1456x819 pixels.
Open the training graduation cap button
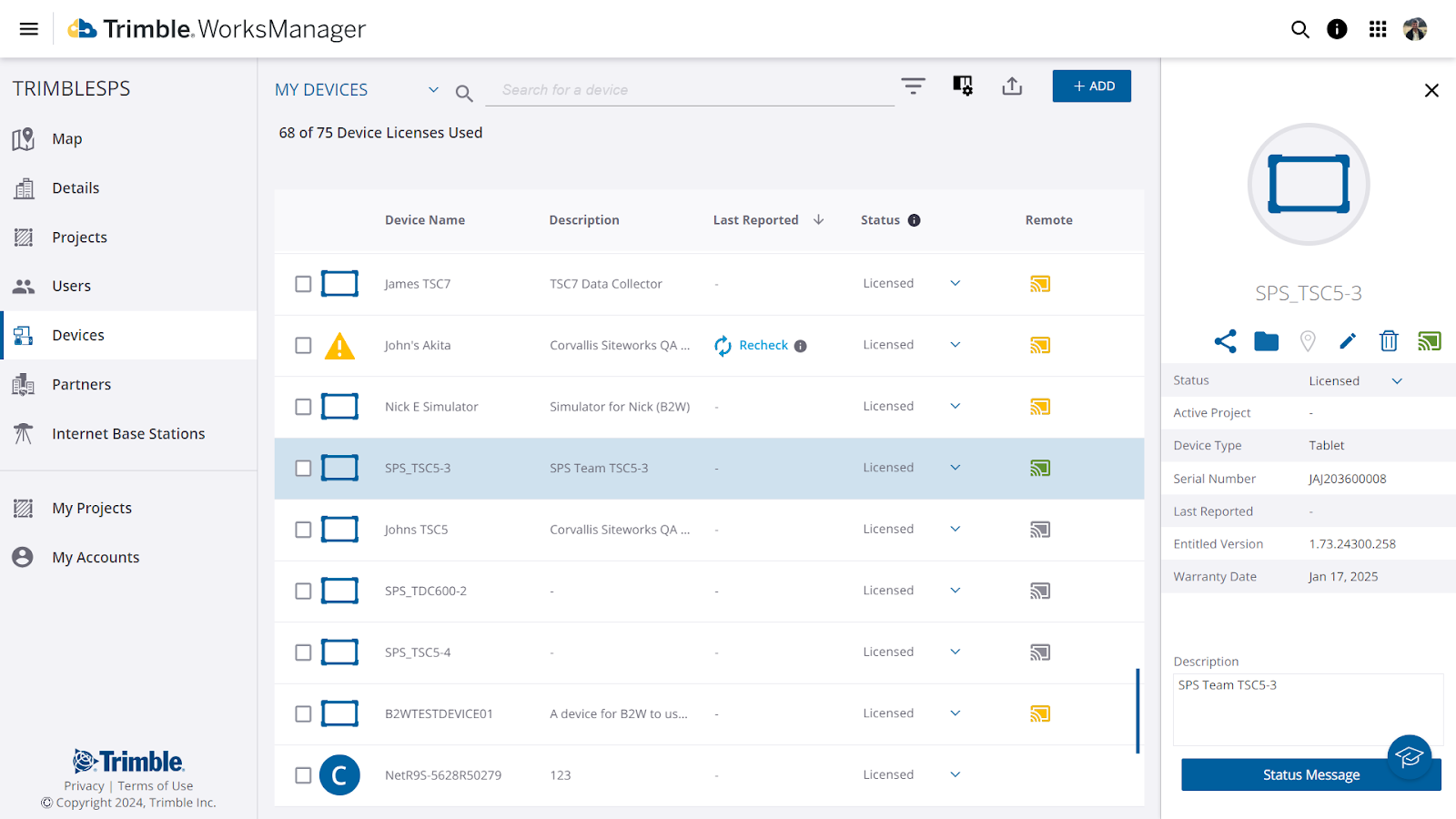1410,757
